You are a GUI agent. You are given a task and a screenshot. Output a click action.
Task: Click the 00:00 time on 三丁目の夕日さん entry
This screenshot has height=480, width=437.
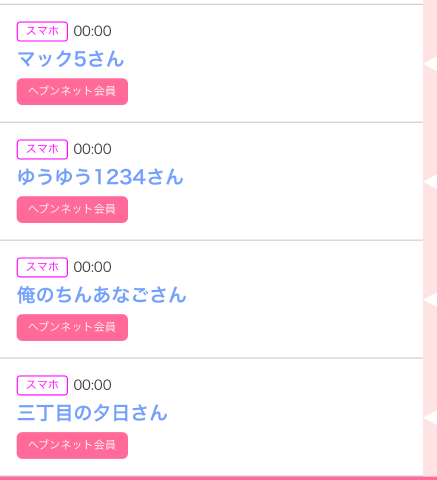(x=92, y=385)
